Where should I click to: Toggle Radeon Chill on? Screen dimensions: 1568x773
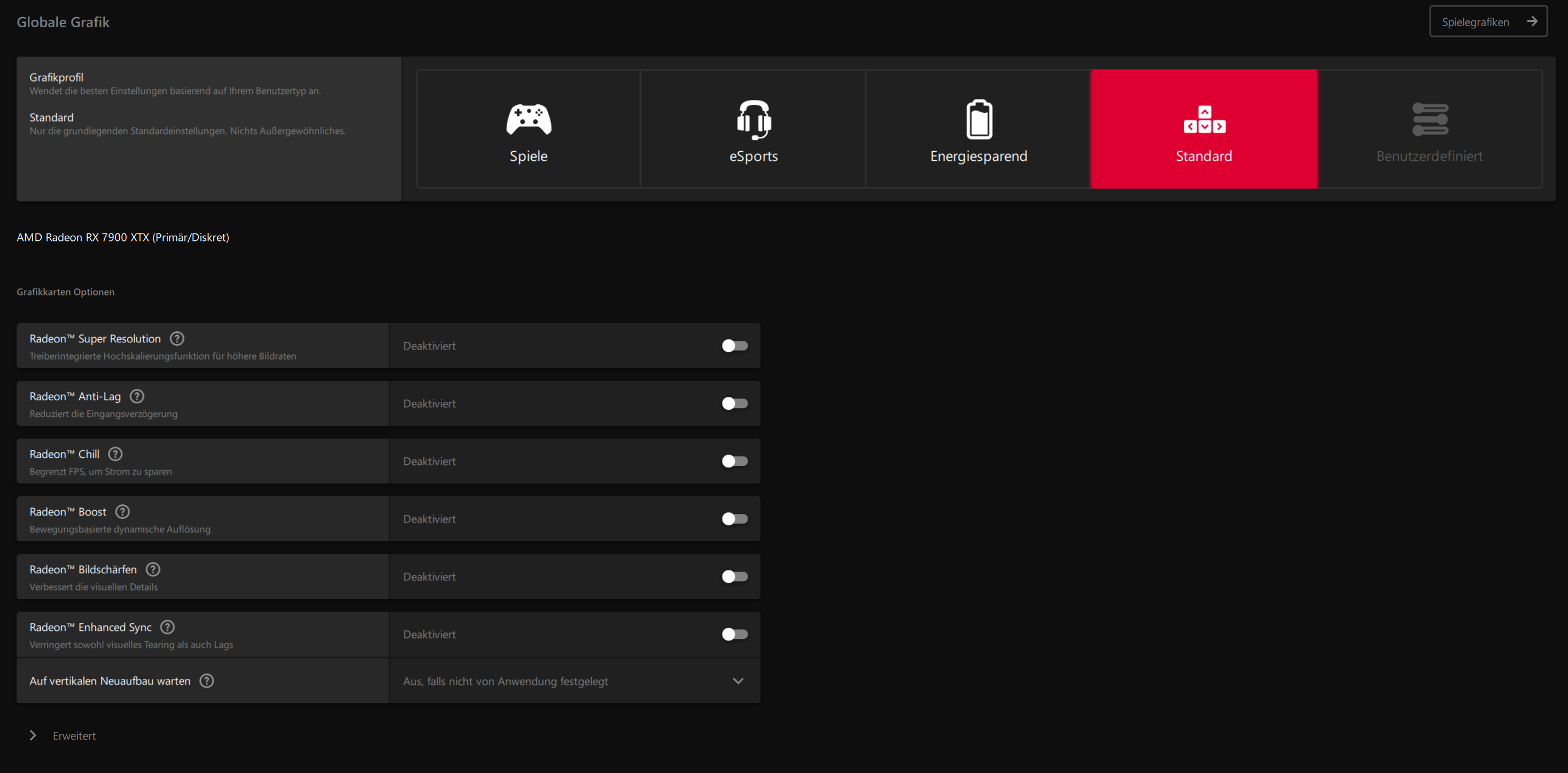(x=734, y=462)
